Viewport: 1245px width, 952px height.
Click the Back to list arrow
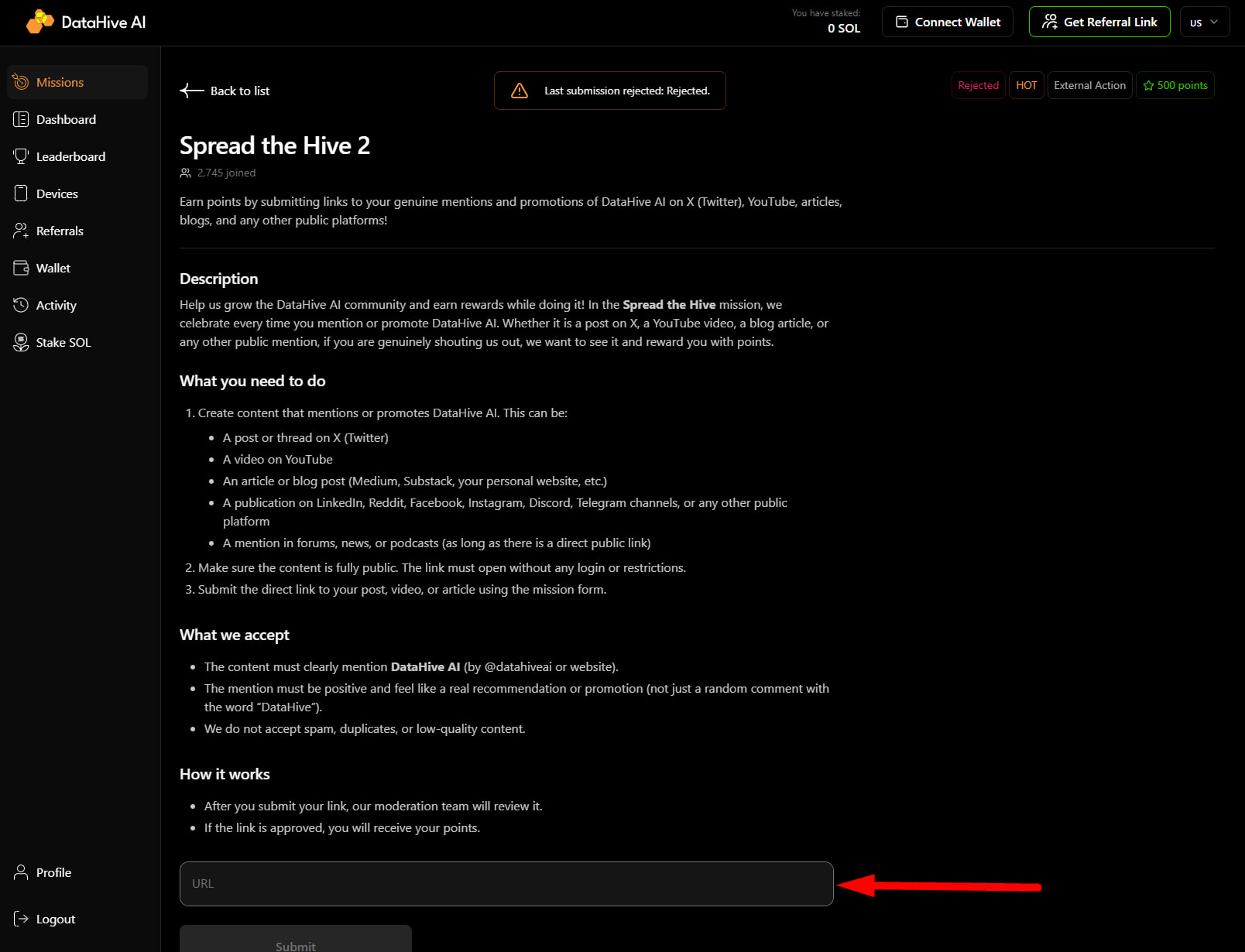point(191,91)
